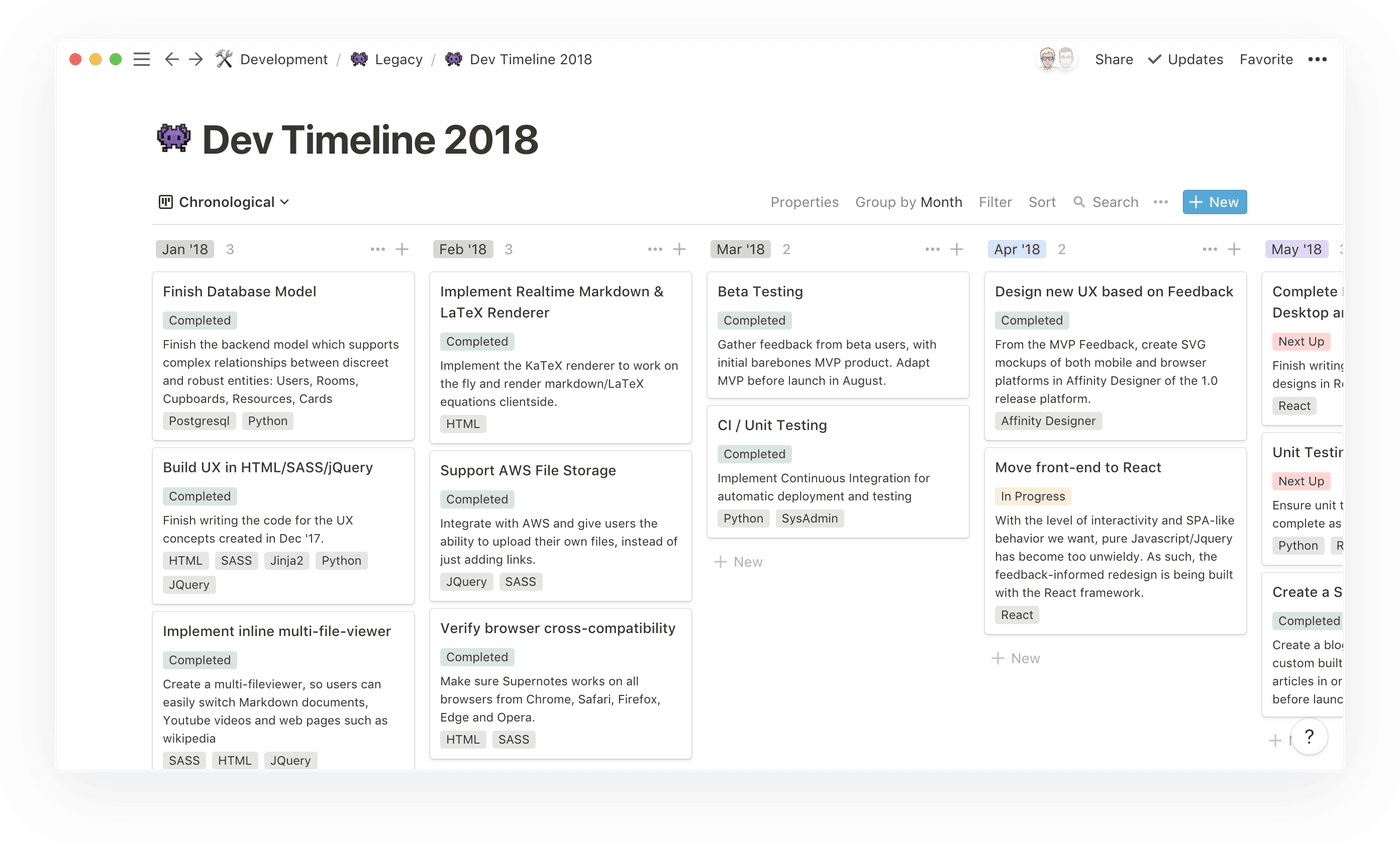Navigate back using the left arrow icon
This screenshot has width=1400, height=843.
(171, 59)
